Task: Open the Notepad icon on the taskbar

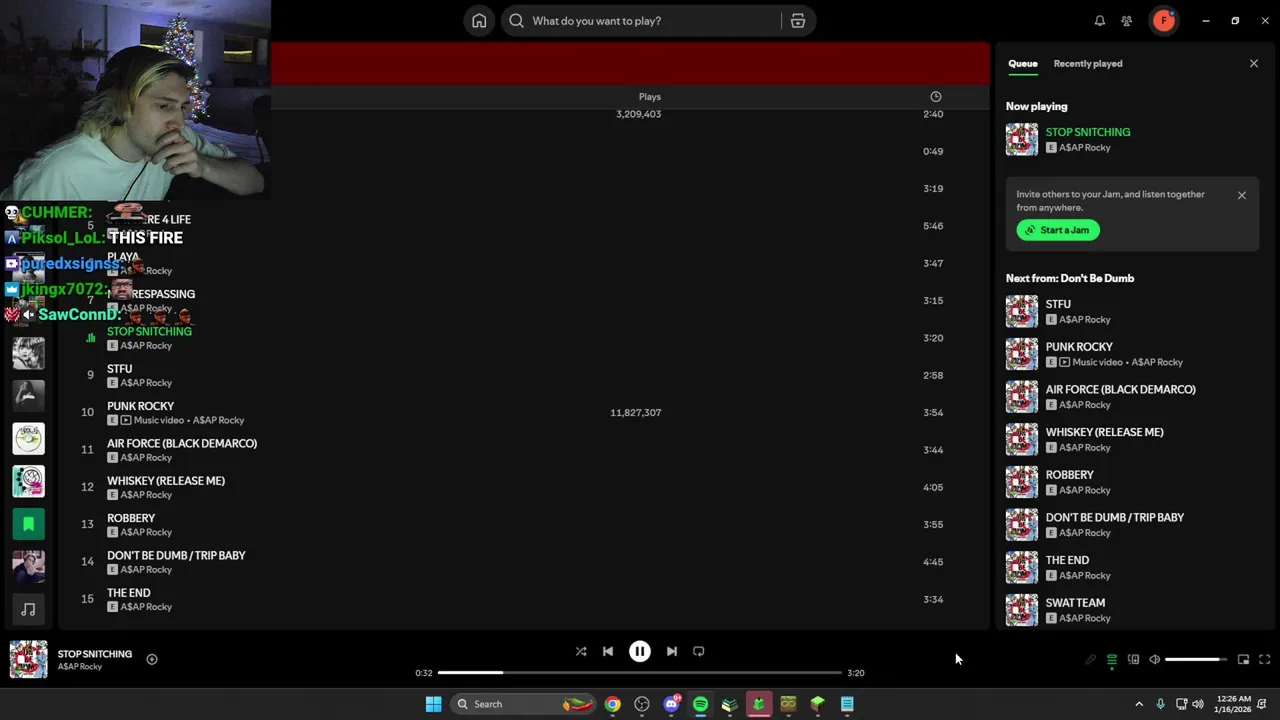Action: [x=847, y=704]
